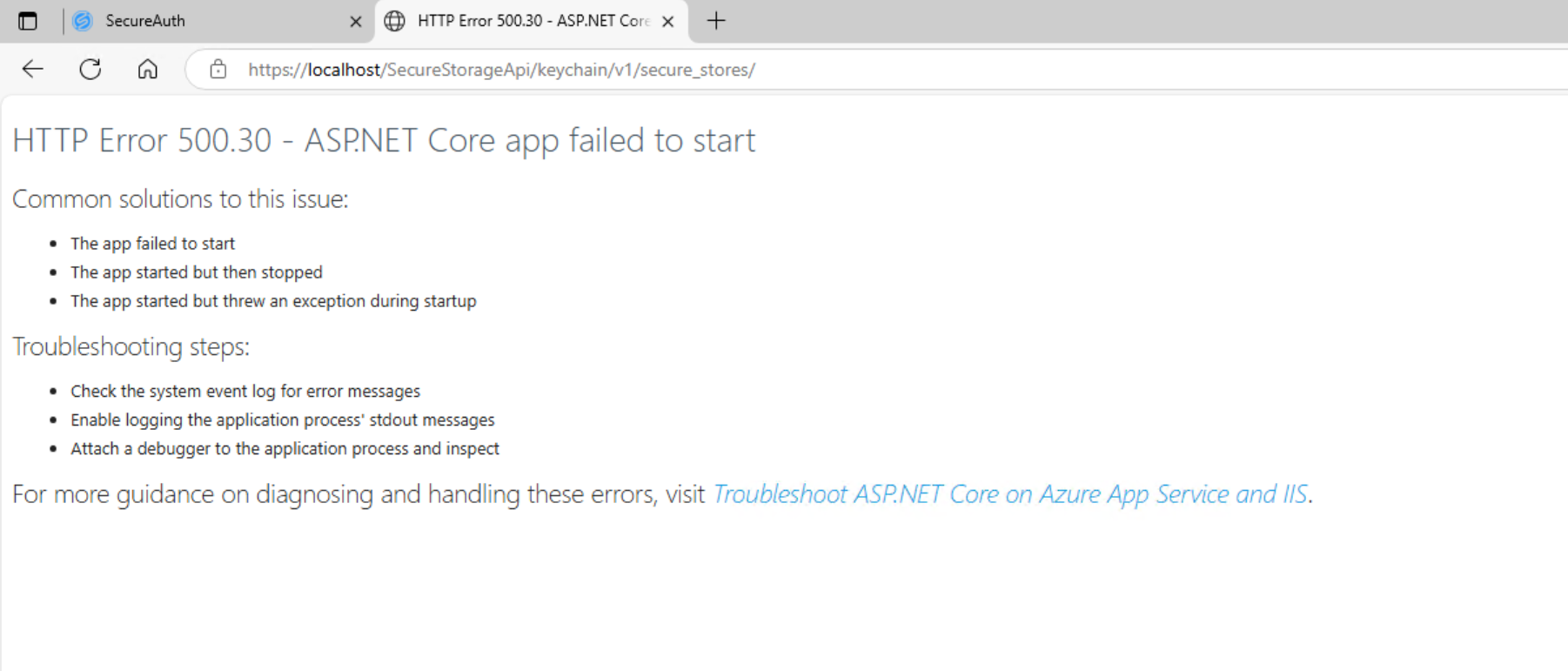Go back using the back arrow
The image size is (1568, 671).
tap(33, 69)
